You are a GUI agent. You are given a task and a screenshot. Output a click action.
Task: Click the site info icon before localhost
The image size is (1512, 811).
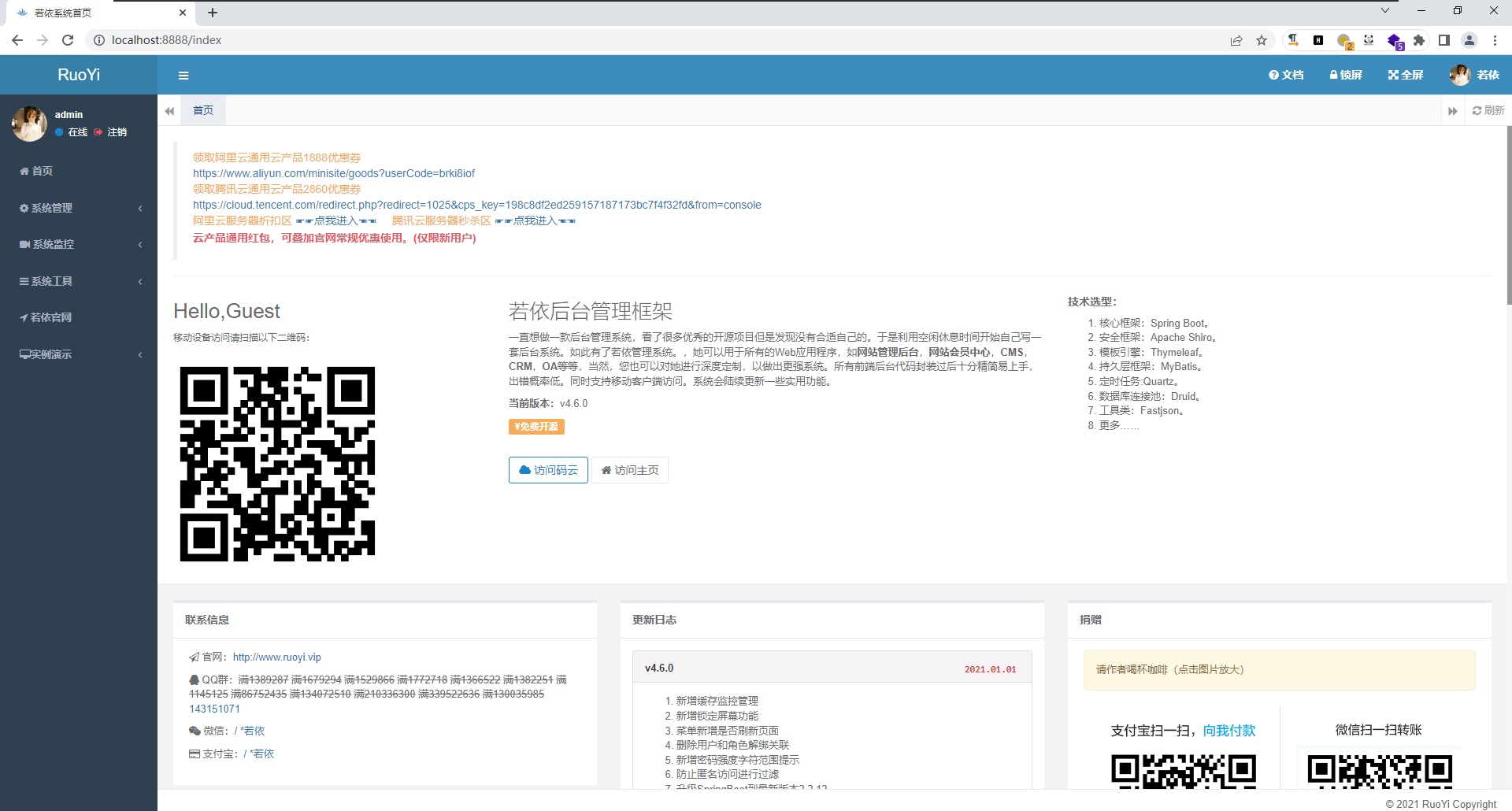[x=99, y=40]
